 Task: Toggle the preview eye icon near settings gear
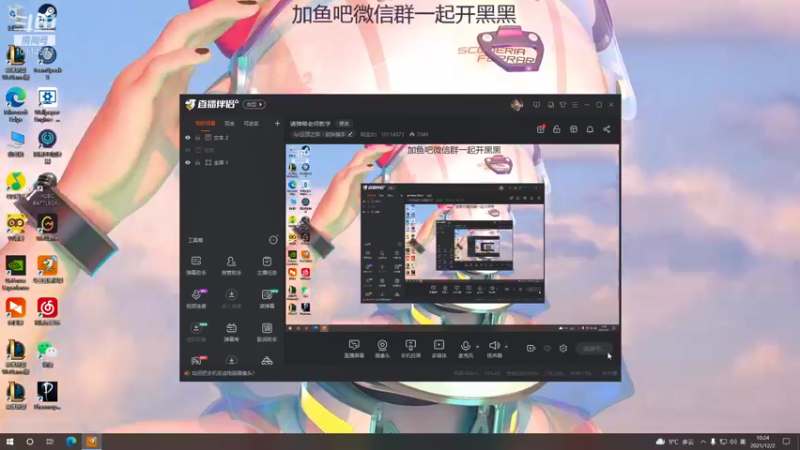pos(547,348)
